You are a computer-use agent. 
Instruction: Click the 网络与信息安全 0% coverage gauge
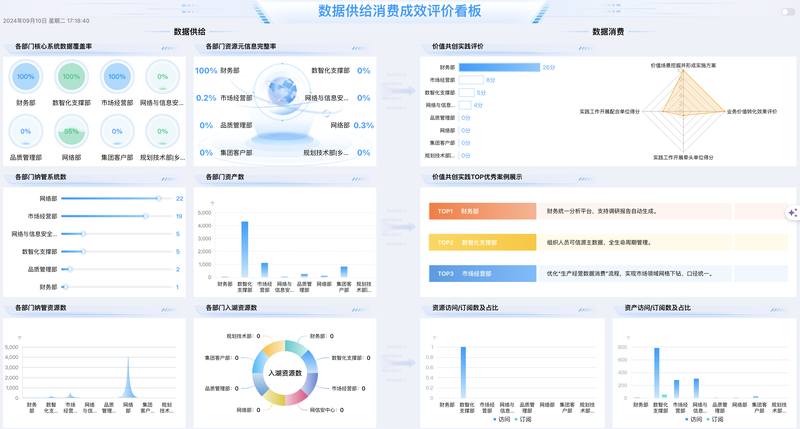162,77
